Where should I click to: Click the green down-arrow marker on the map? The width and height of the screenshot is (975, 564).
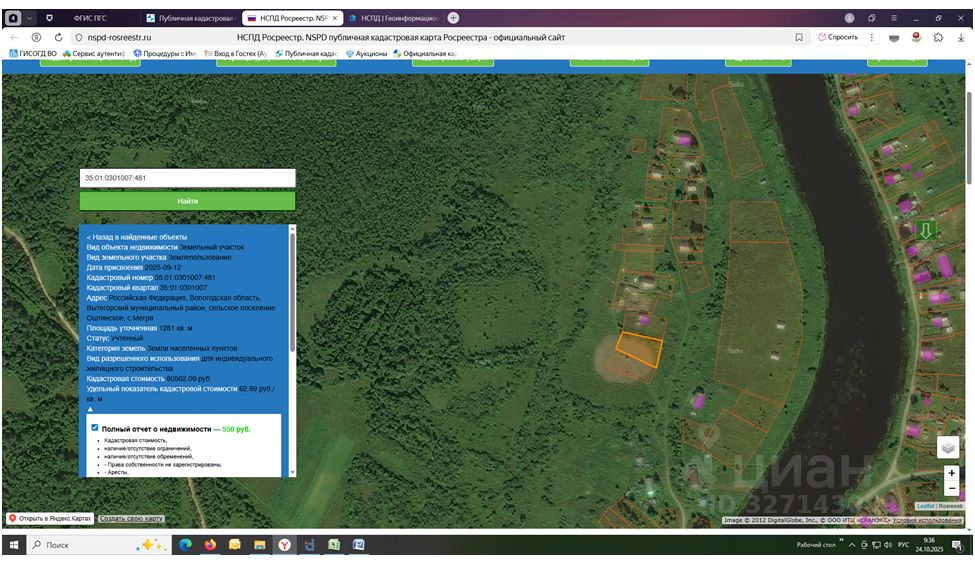coord(925,231)
